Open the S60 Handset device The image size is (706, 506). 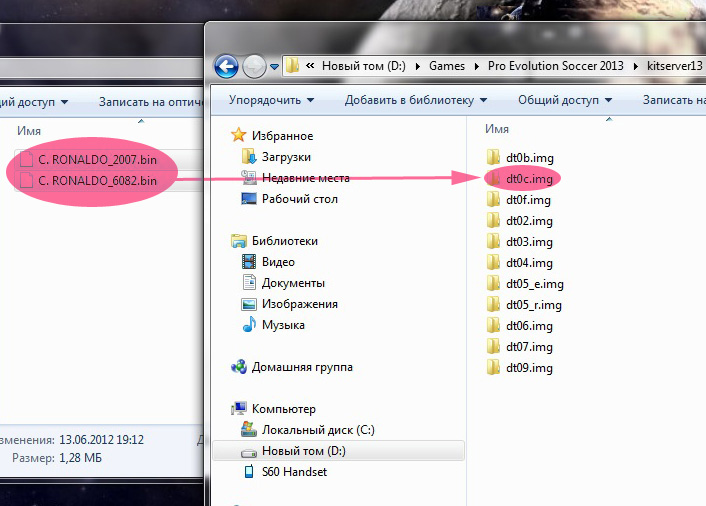point(294,472)
